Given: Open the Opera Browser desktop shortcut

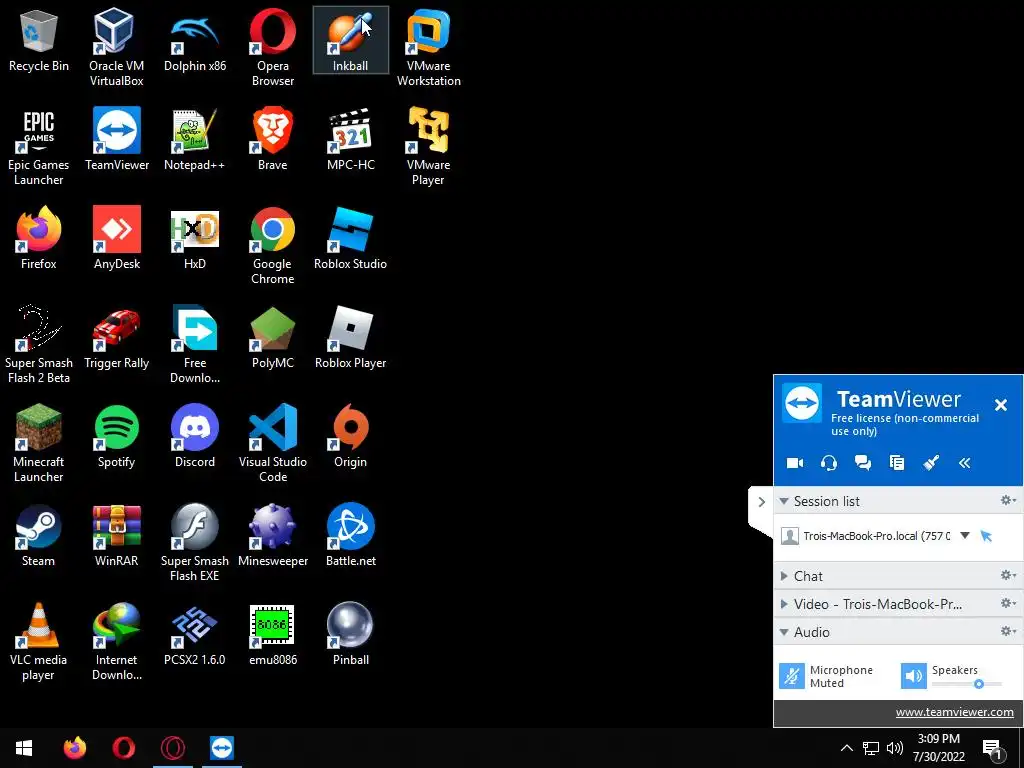Looking at the screenshot, I should click(x=272, y=47).
